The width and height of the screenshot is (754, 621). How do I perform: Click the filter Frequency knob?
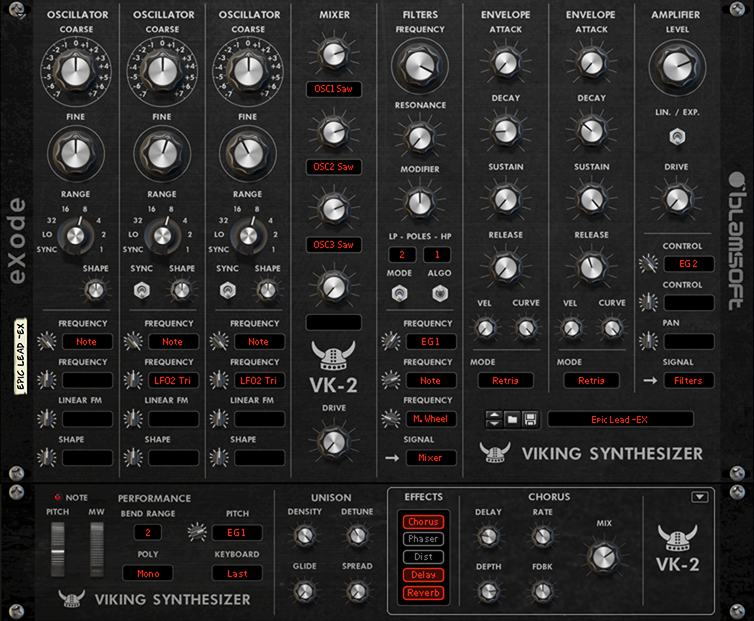tap(420, 66)
